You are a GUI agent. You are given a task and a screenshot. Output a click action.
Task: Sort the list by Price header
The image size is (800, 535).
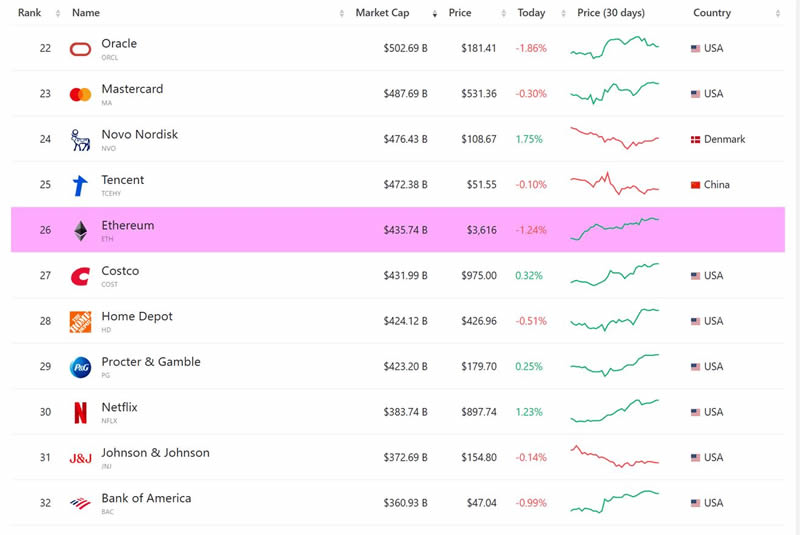[x=460, y=13]
